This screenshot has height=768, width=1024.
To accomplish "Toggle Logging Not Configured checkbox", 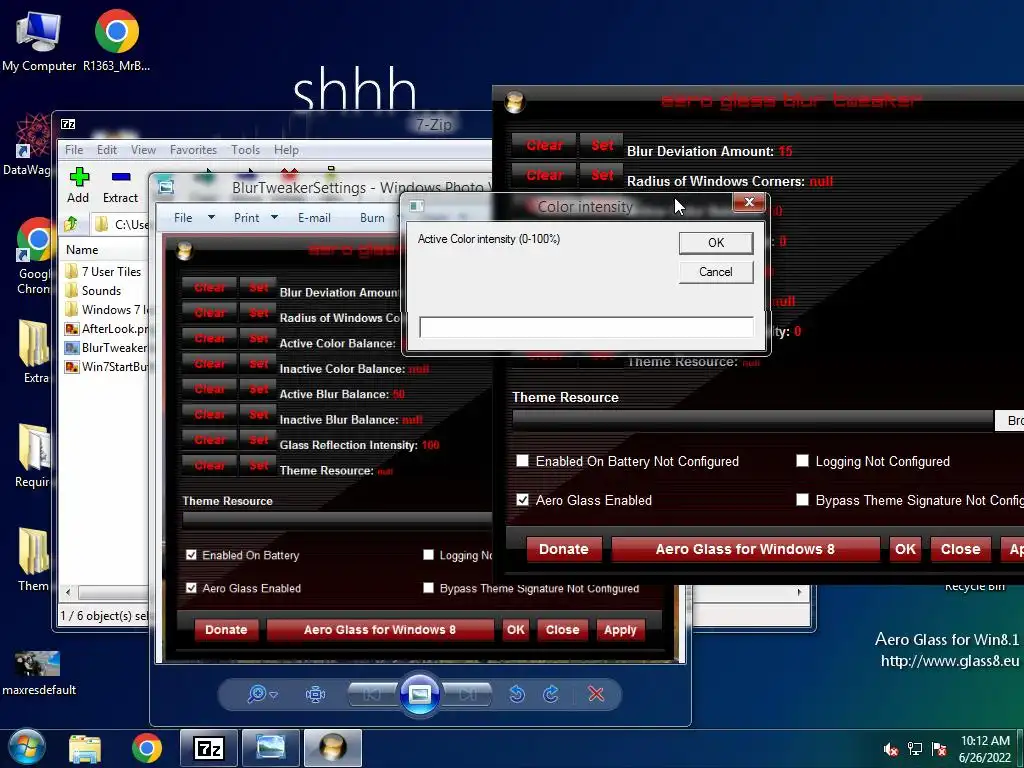I will (803, 461).
